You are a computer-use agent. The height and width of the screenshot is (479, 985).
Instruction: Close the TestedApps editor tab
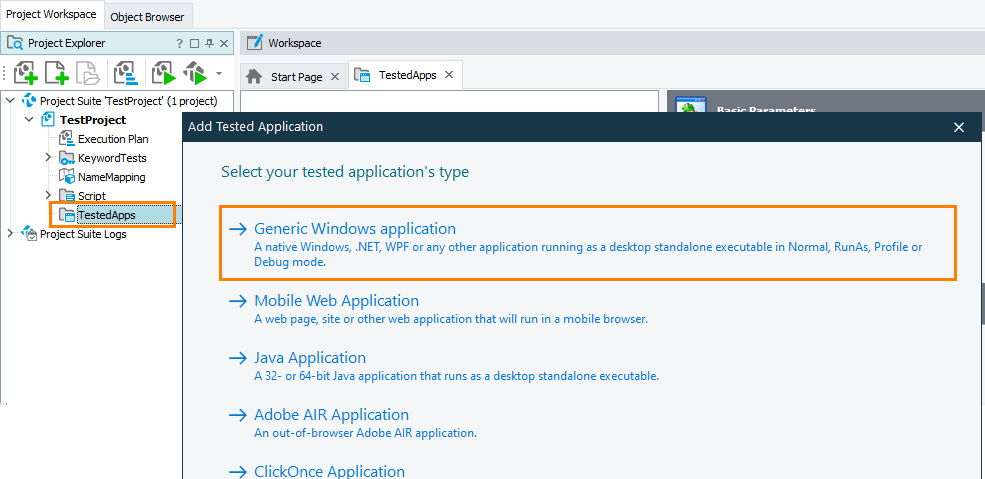tap(449, 75)
